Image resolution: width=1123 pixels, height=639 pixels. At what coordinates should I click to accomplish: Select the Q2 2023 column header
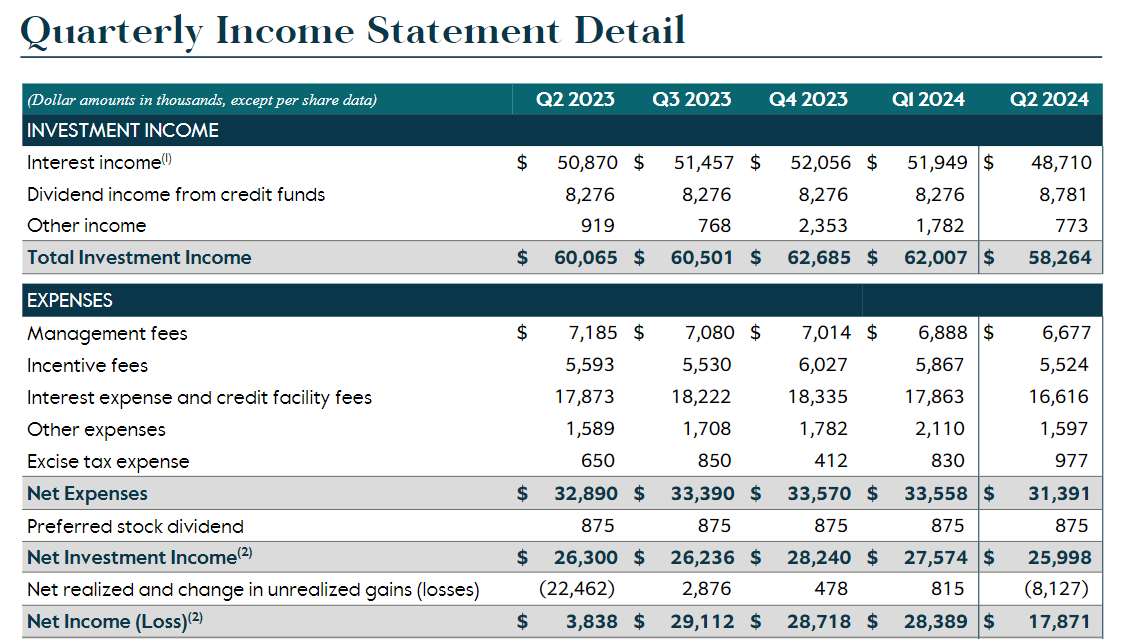[574, 99]
